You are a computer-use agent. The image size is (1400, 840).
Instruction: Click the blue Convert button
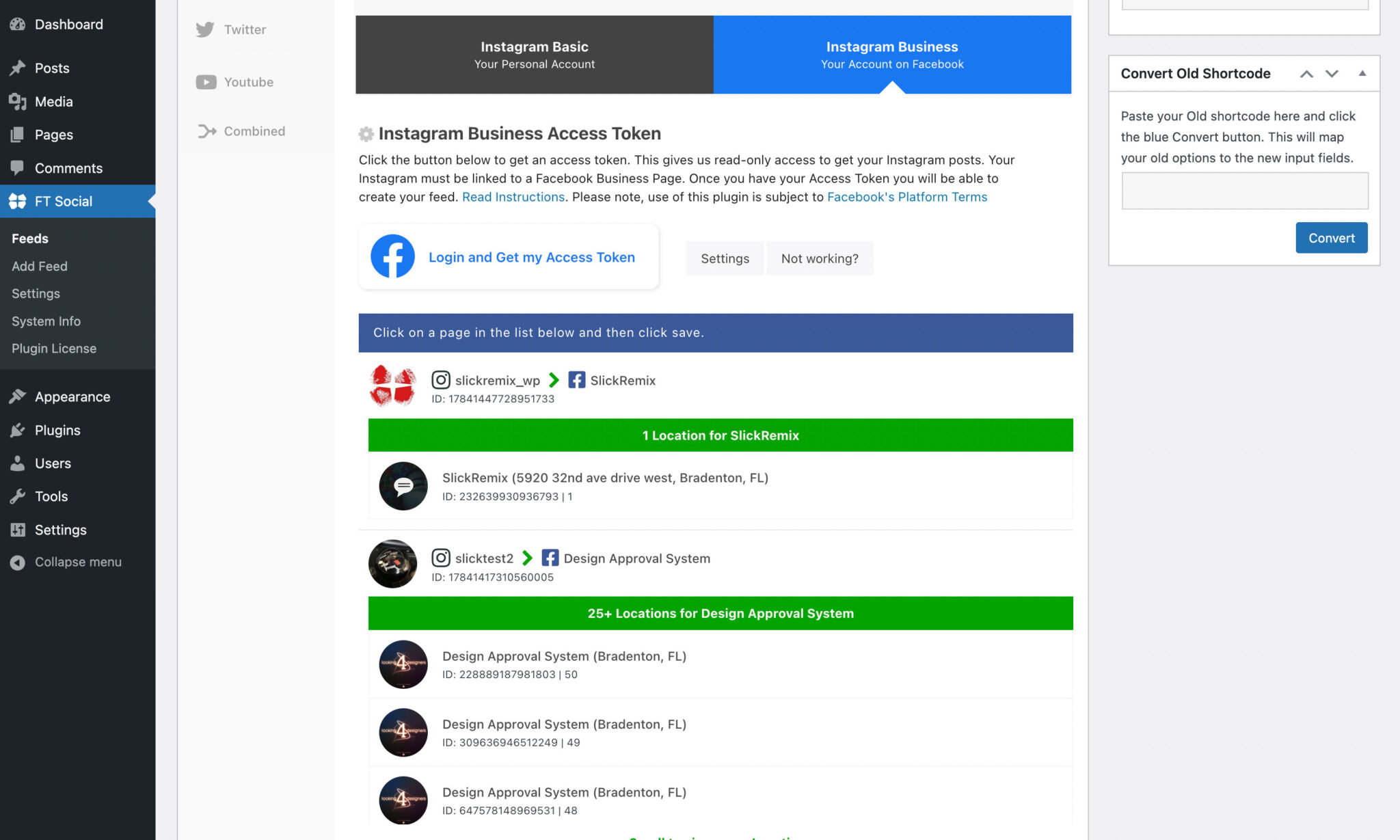click(x=1331, y=238)
